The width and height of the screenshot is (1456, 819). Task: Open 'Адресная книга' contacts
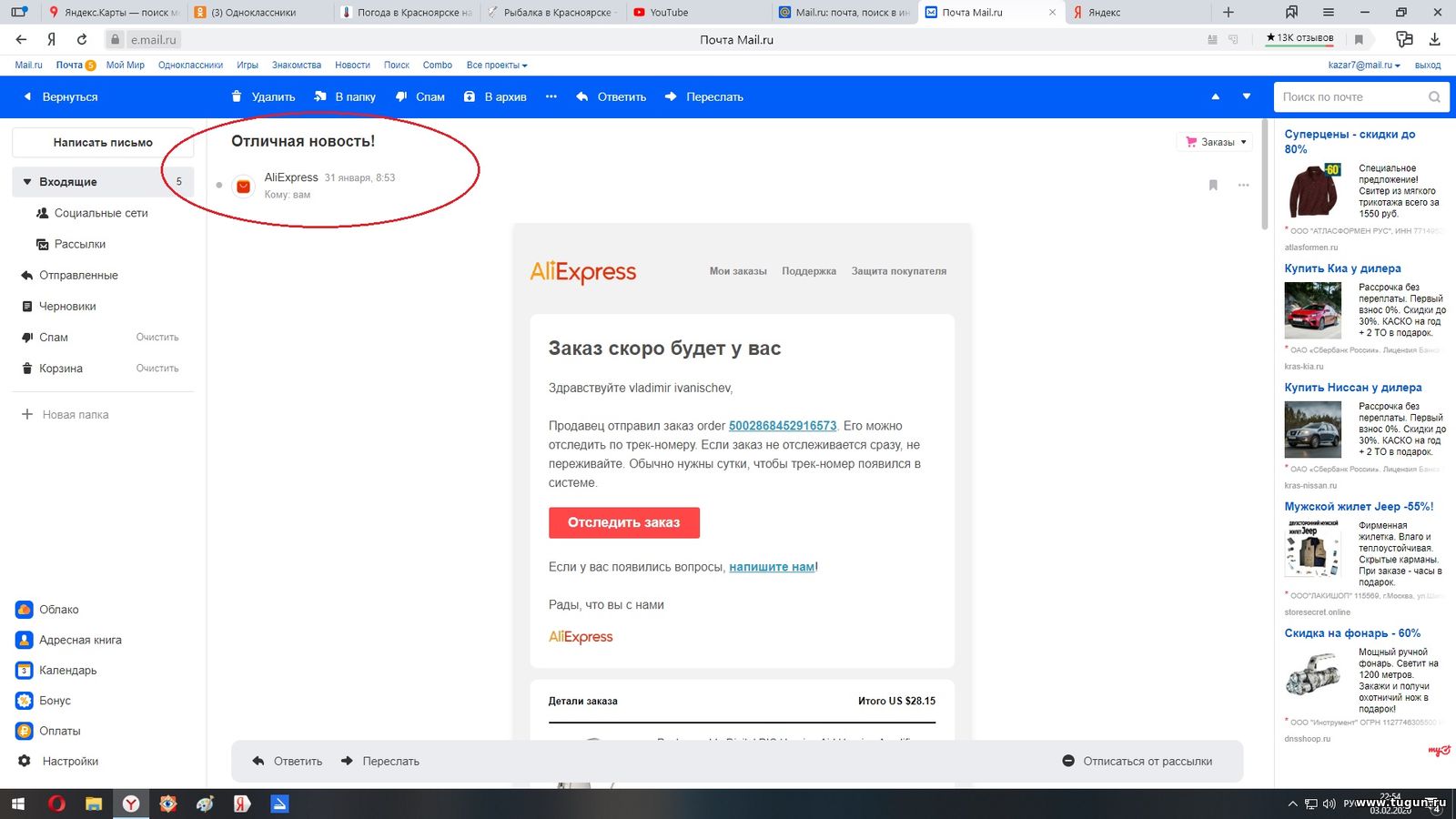[x=69, y=640]
